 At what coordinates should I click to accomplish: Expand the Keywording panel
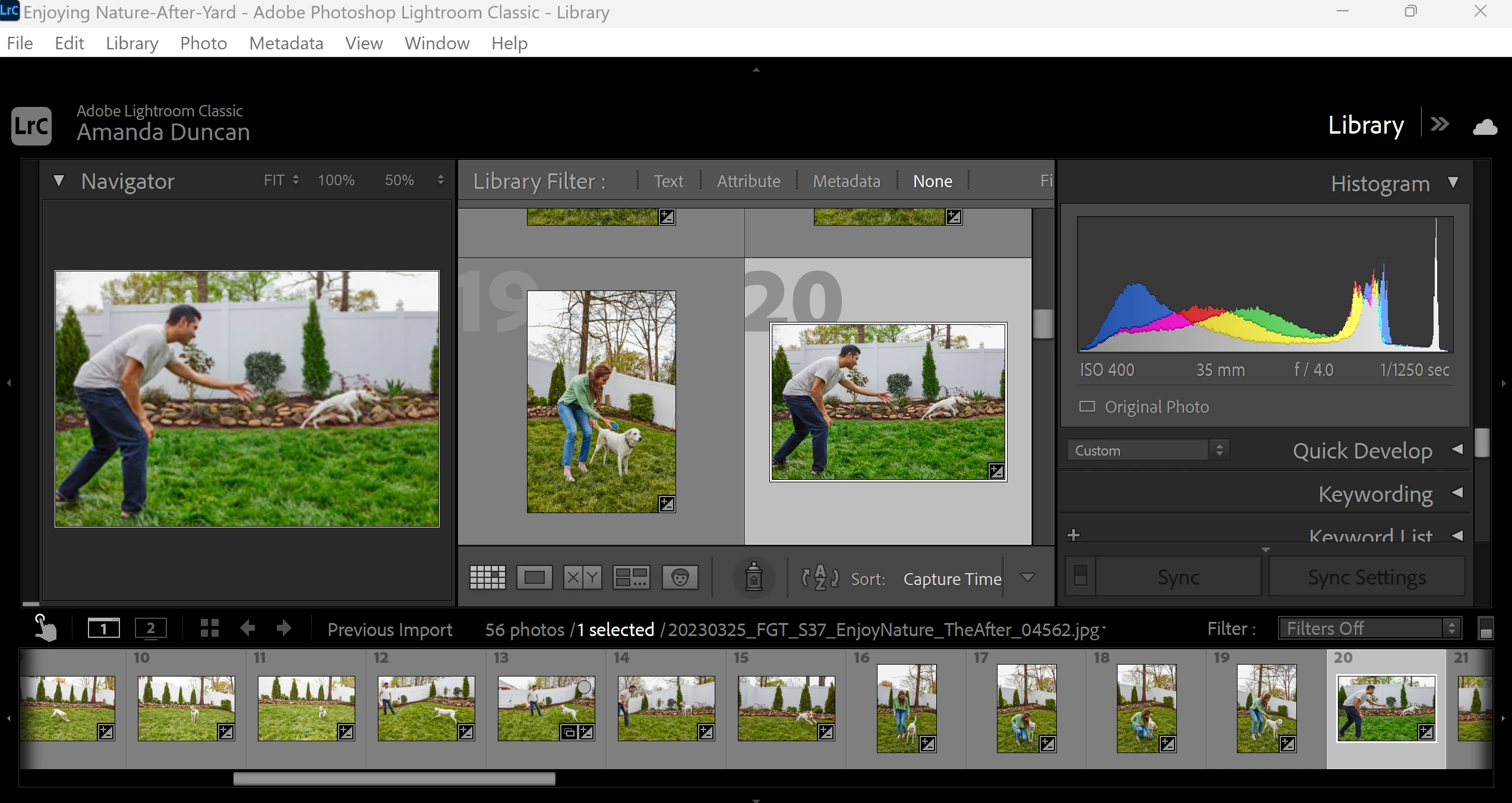point(1457,493)
